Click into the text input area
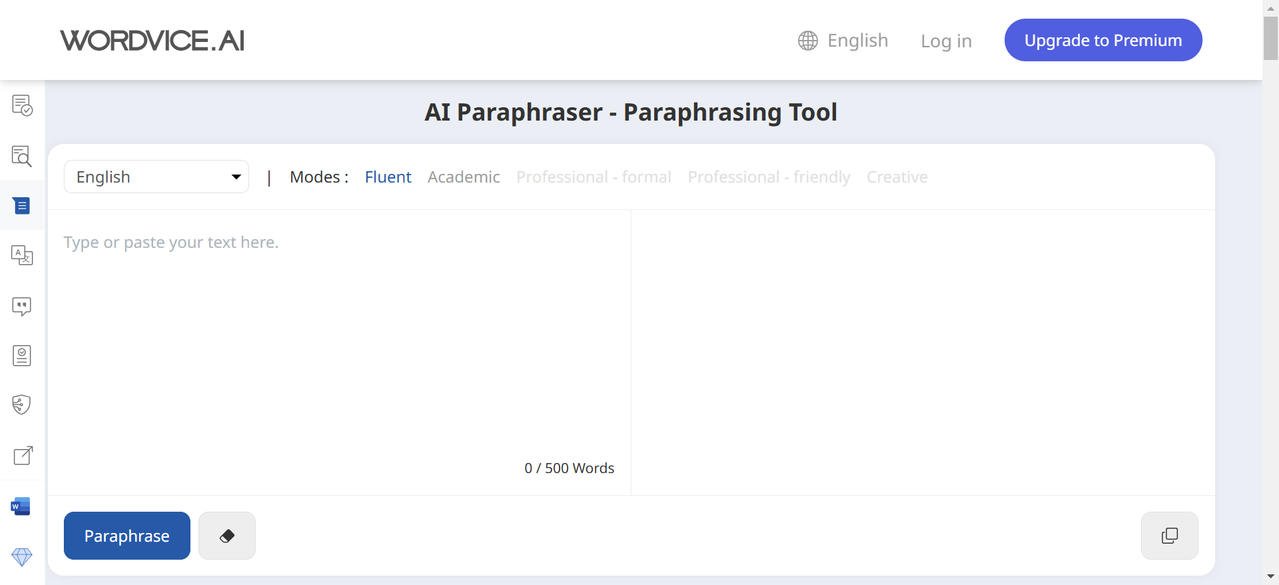Viewport: 1279px width, 585px height. (339, 340)
